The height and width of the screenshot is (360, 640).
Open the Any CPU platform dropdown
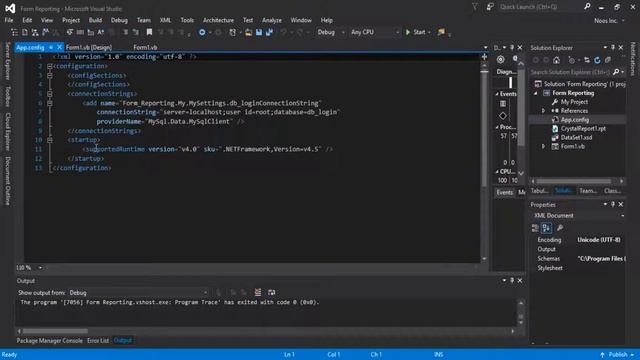(375, 32)
